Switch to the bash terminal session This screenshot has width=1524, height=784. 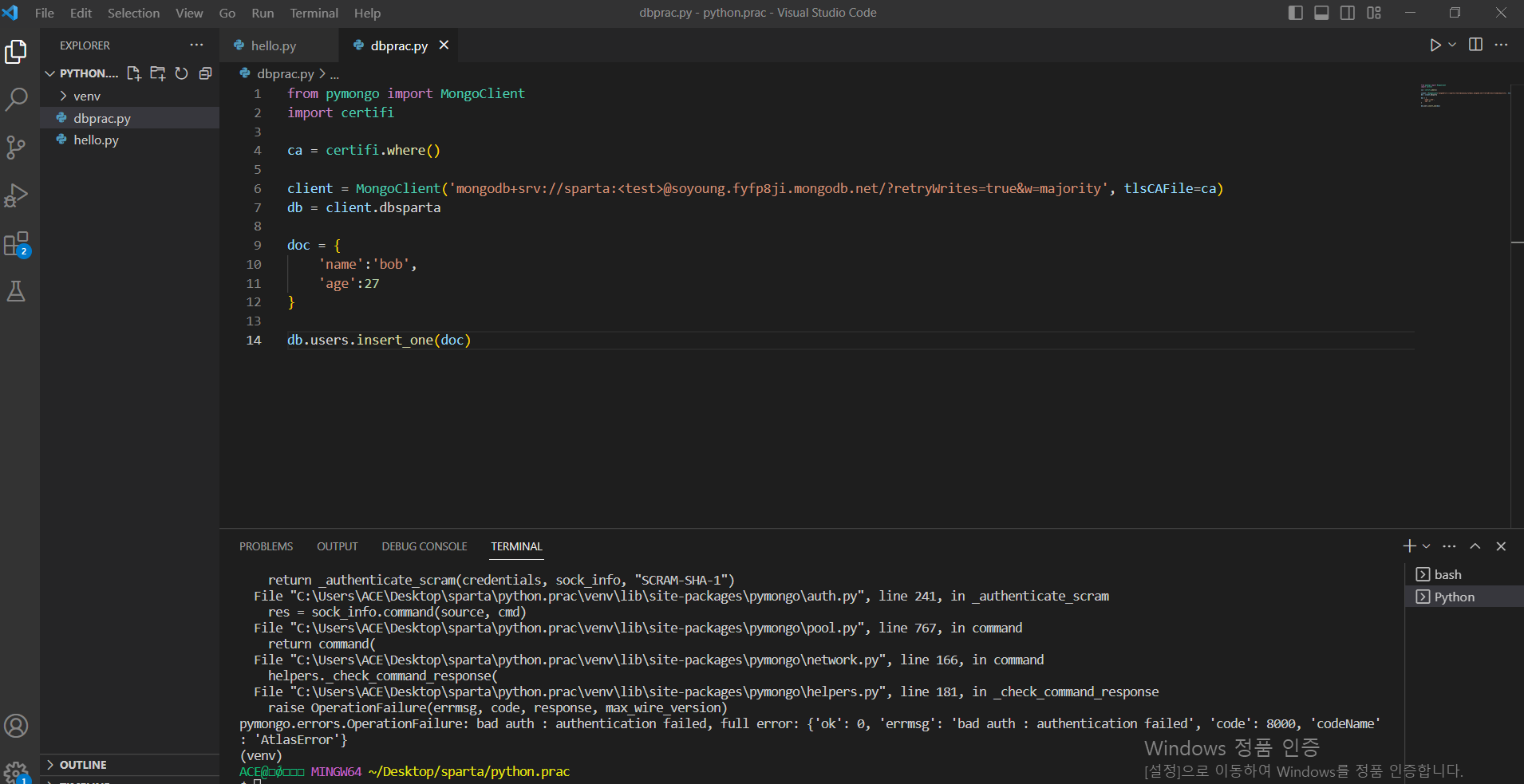(1463, 574)
